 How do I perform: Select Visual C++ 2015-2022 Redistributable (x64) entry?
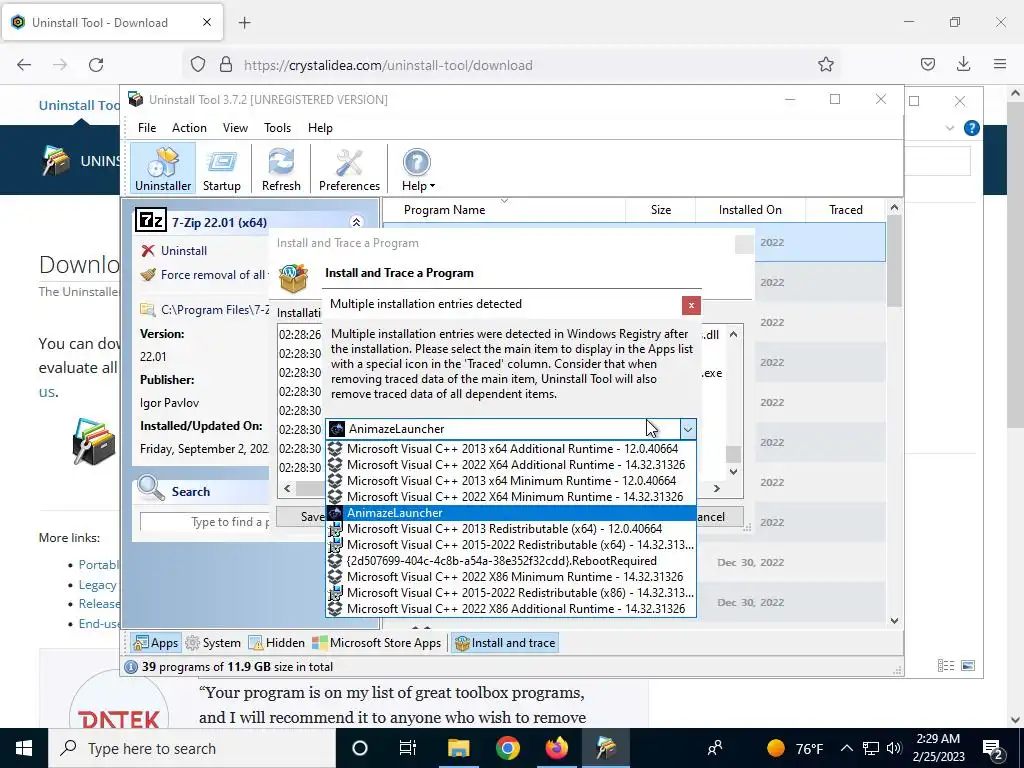511,545
